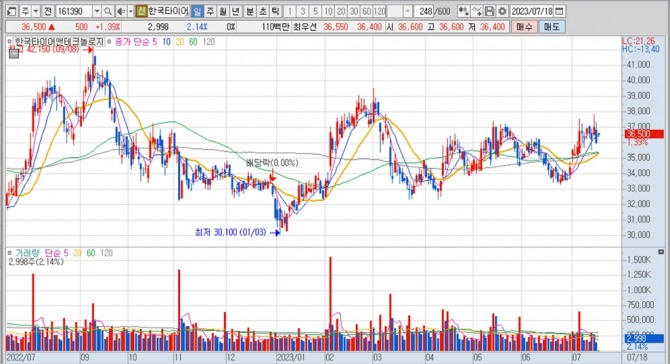Click the HC:-13.40 indicator text
The width and height of the screenshot is (670, 364).
pos(641,49)
